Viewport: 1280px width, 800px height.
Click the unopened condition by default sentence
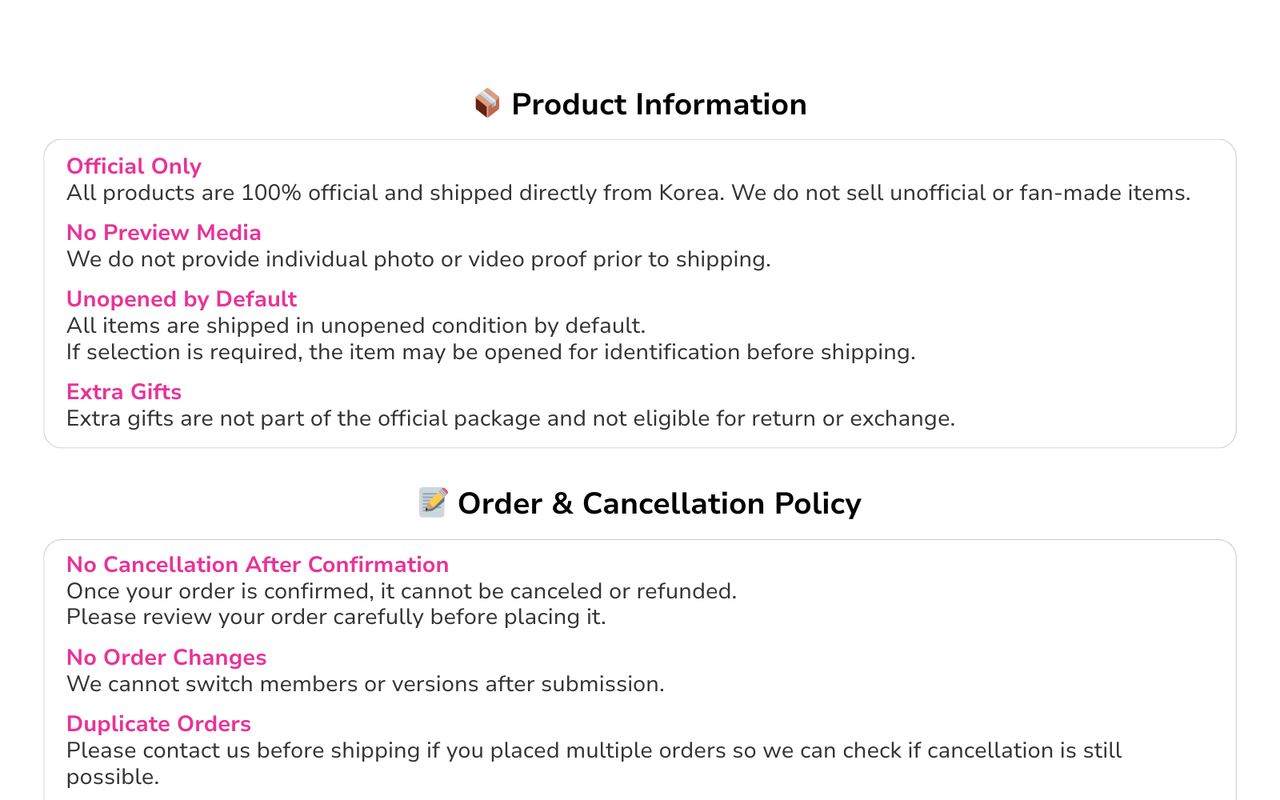point(356,326)
